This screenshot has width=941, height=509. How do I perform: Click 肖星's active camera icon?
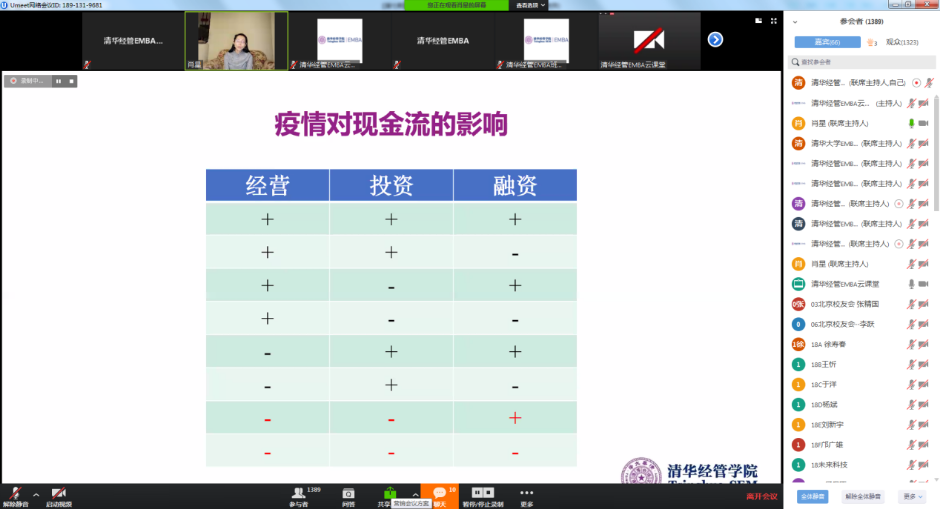924,123
